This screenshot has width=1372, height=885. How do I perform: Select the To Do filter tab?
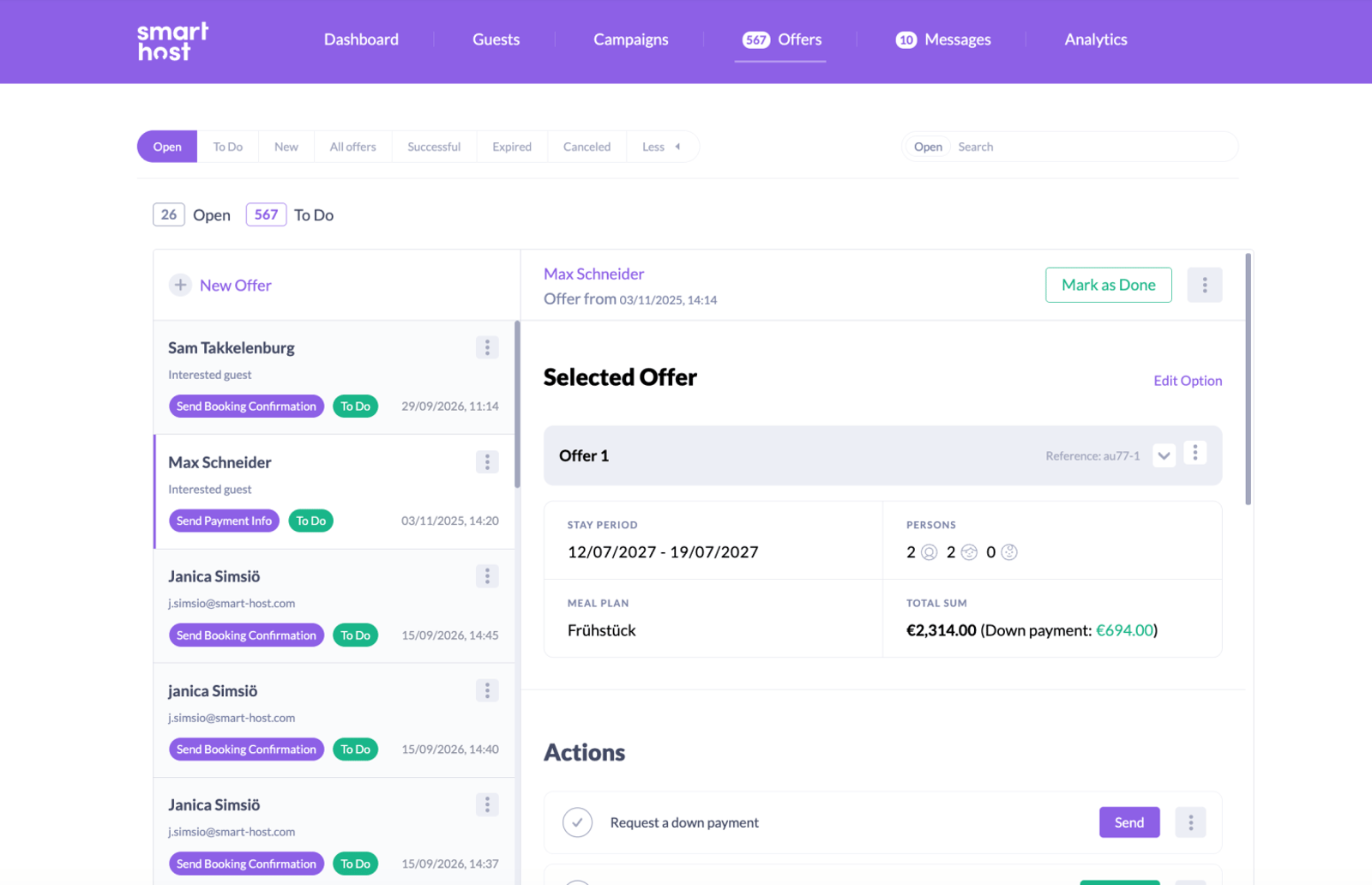pos(228,147)
